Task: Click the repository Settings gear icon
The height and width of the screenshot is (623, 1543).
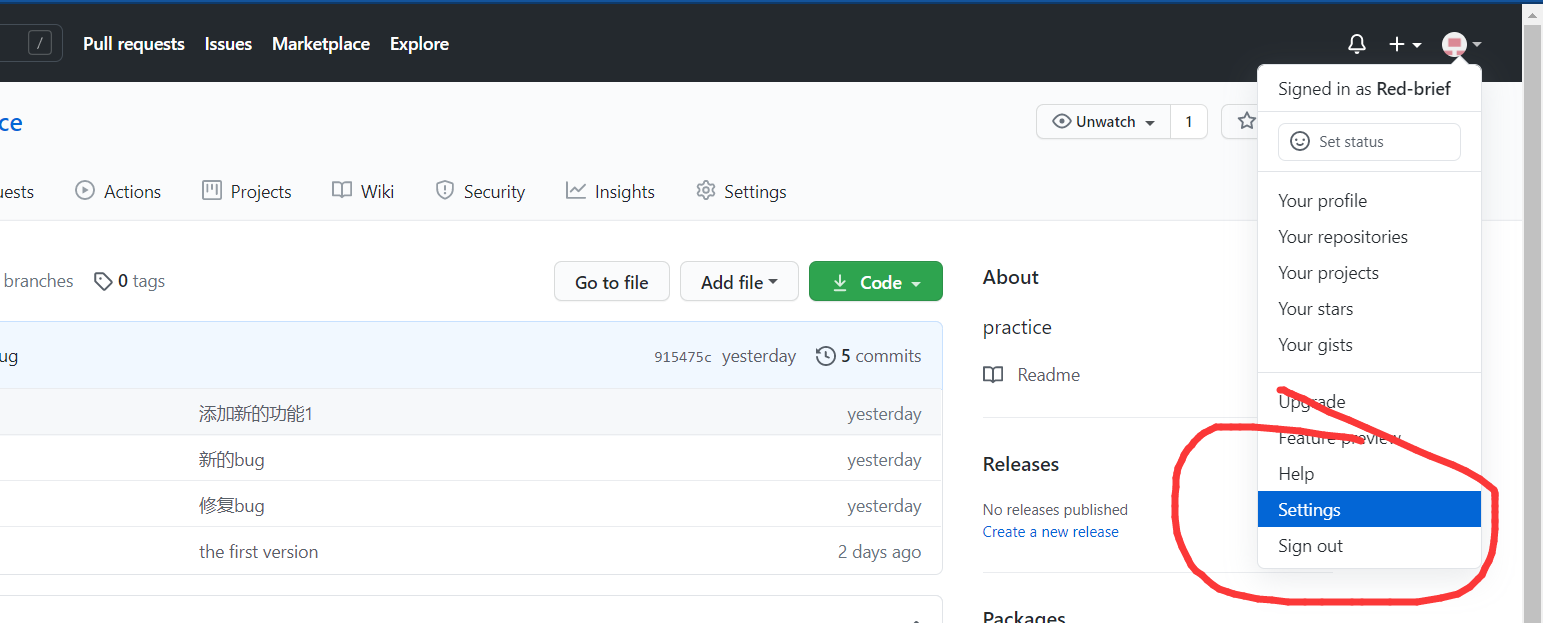Action: point(706,190)
